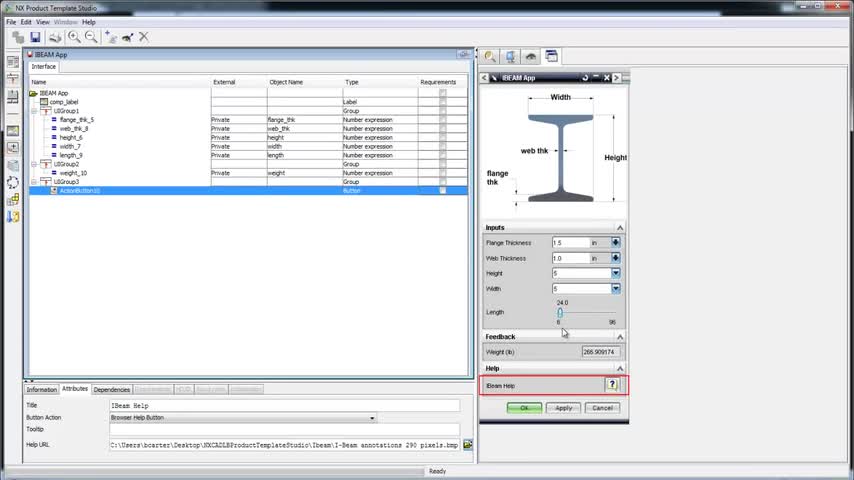Click the green OK button
The image size is (854, 480).
click(524, 408)
